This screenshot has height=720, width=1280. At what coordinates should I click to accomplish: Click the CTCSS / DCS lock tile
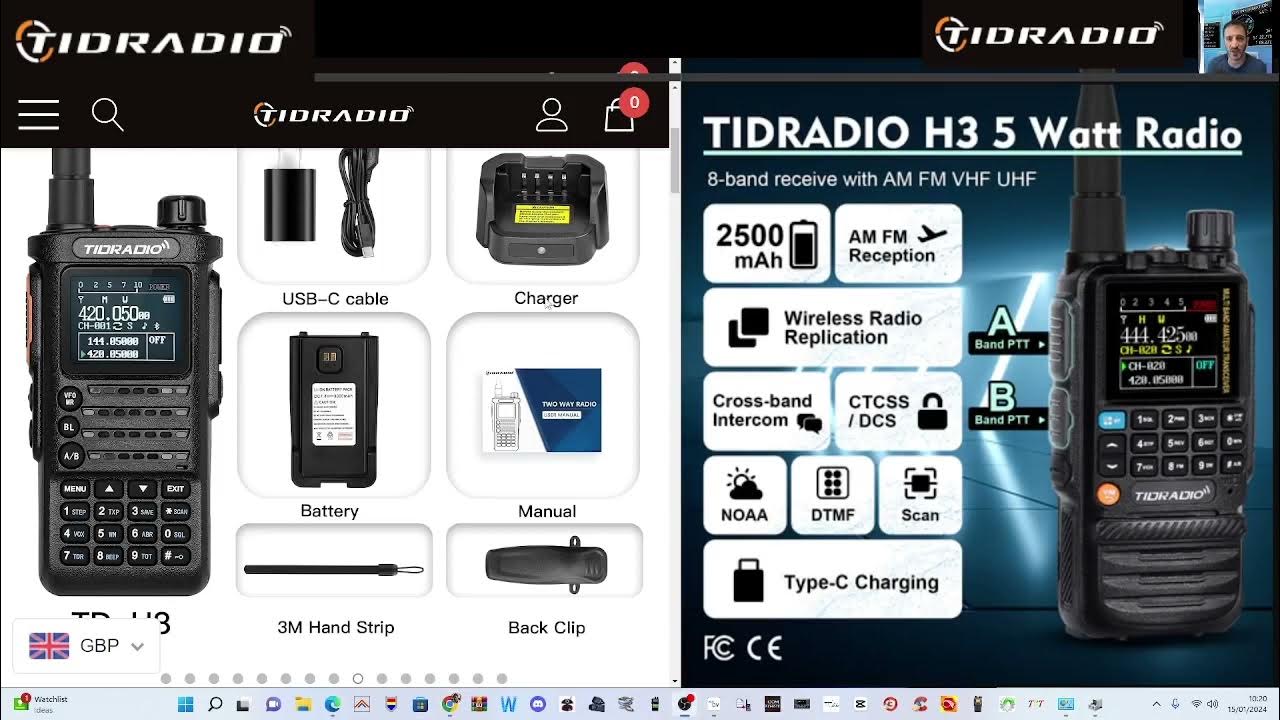coord(898,411)
